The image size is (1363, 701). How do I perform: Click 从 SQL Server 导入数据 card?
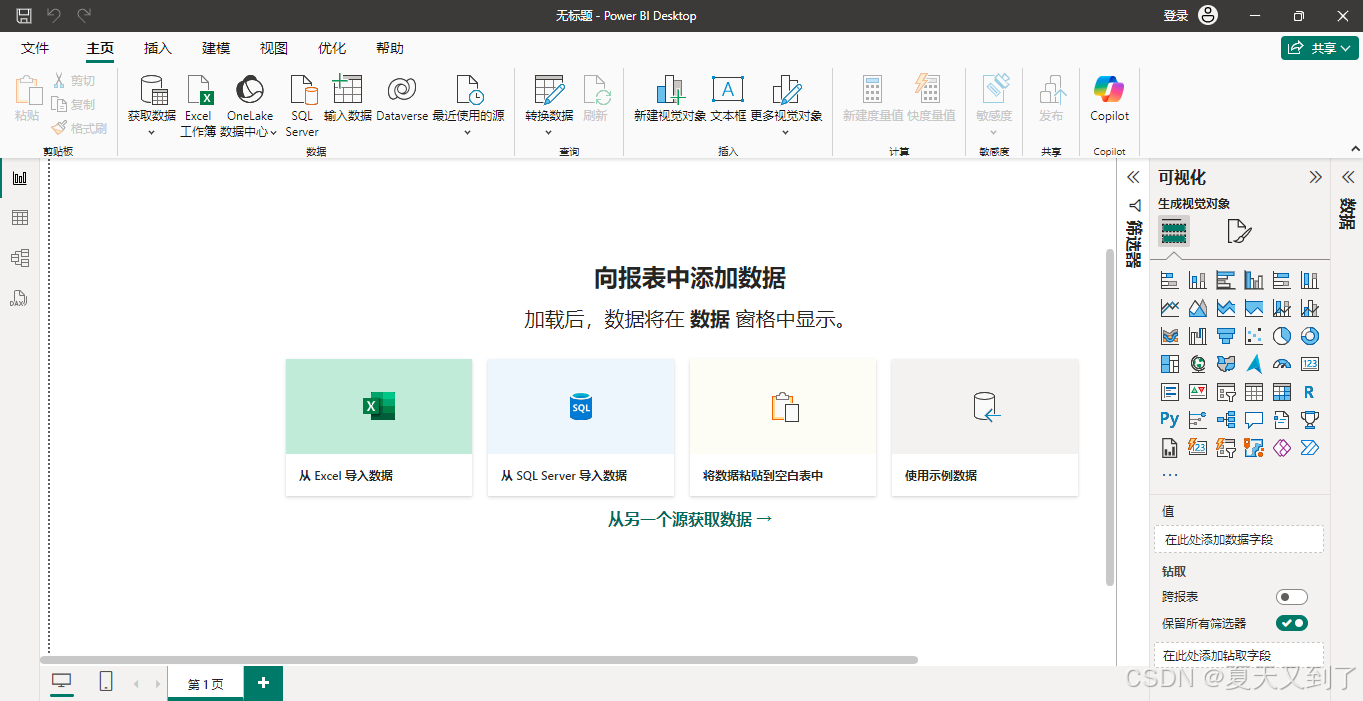click(581, 427)
